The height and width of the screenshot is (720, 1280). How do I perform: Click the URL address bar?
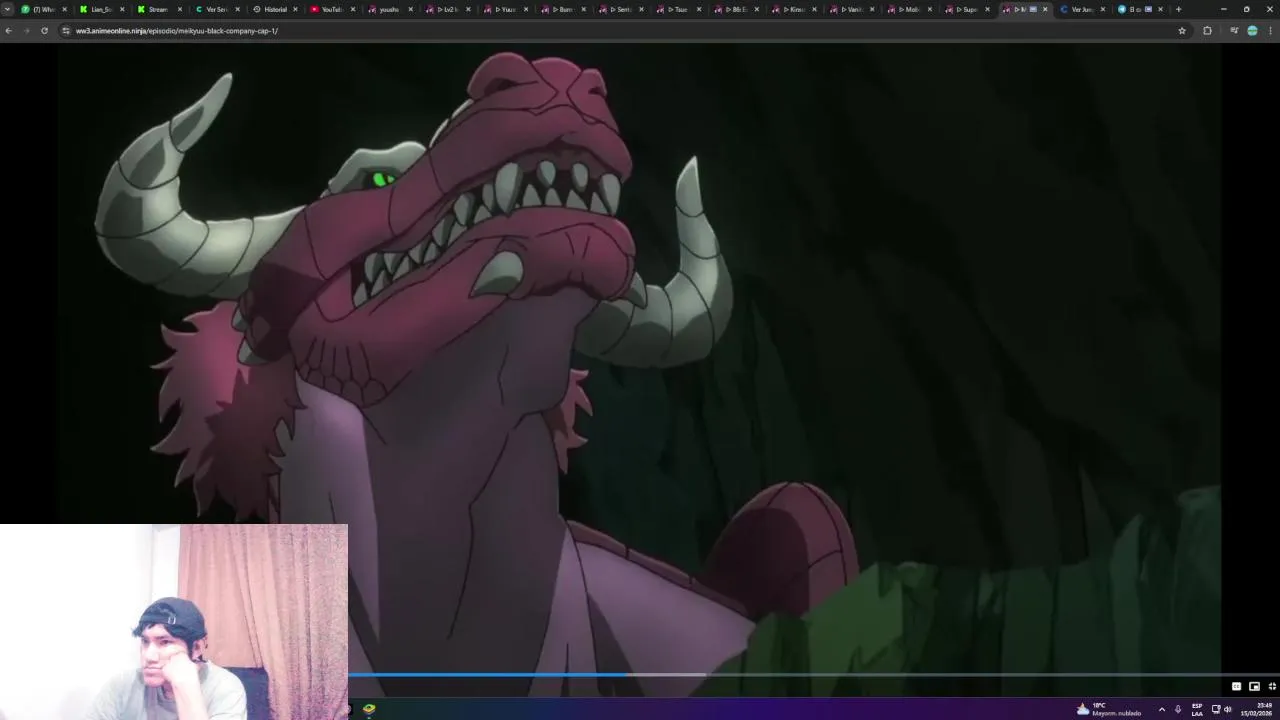point(620,31)
